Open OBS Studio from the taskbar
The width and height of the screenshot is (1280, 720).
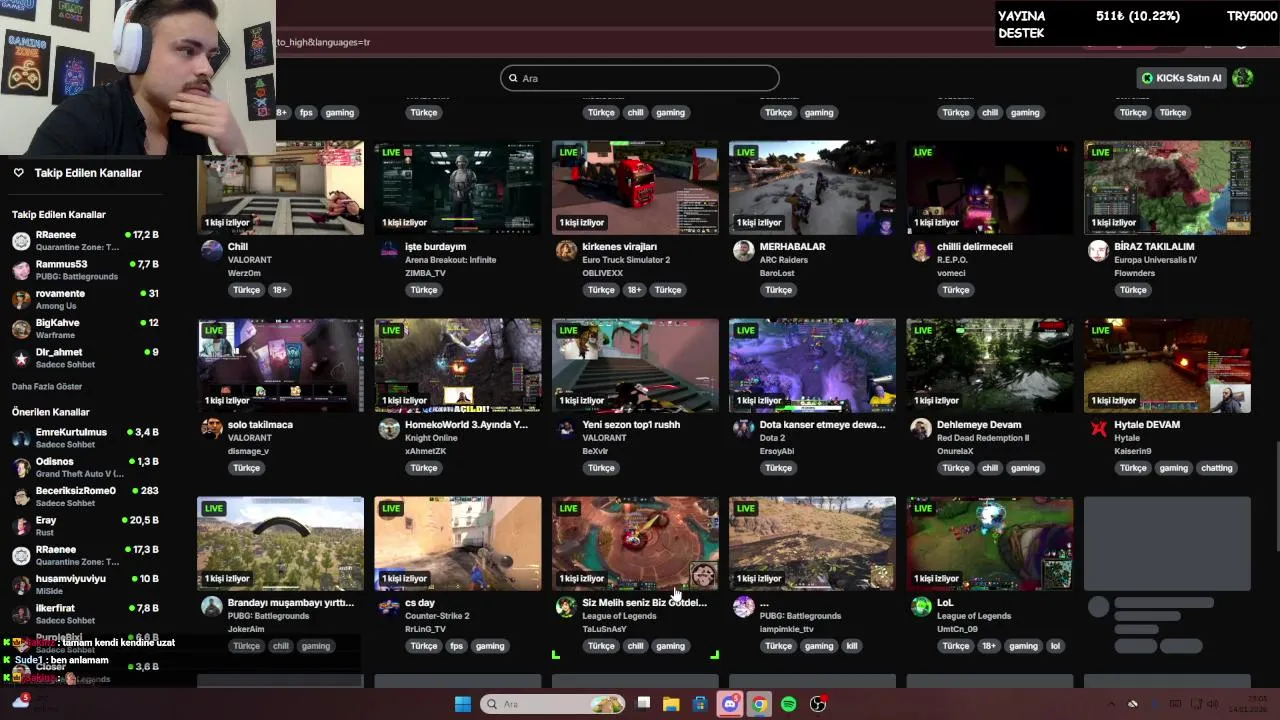coord(818,704)
